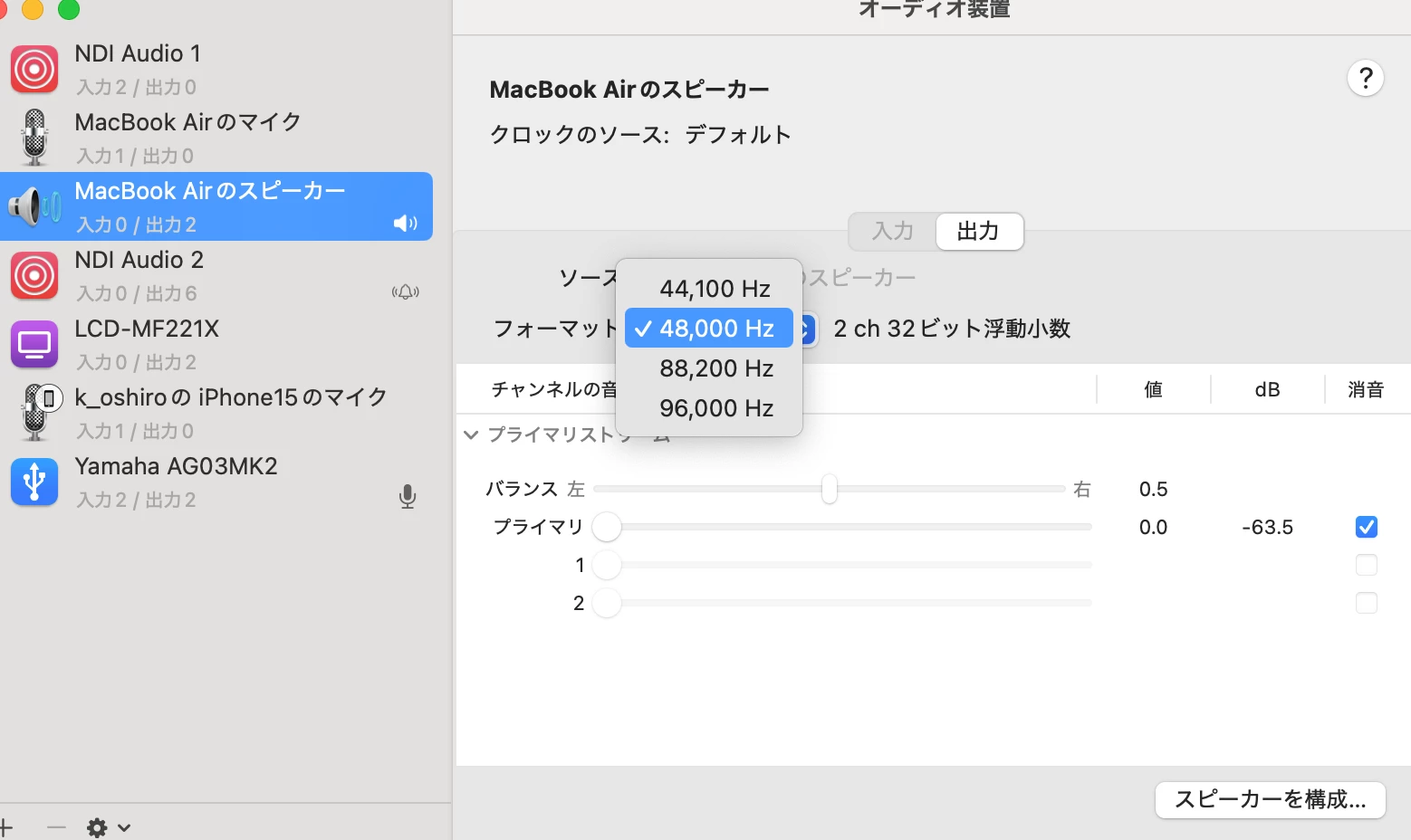Choose 44,100 Hz sample rate
Screen dimensions: 1411x840
pos(709,289)
